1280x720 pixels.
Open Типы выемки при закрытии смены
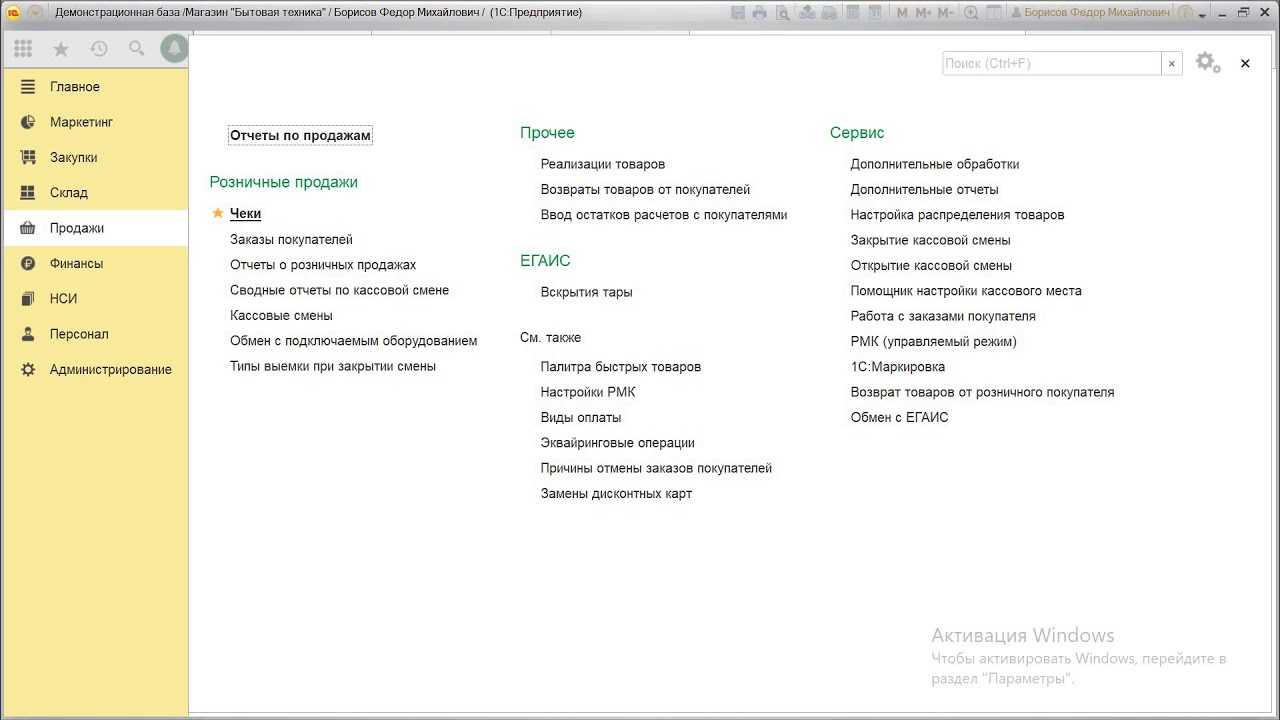tap(333, 366)
